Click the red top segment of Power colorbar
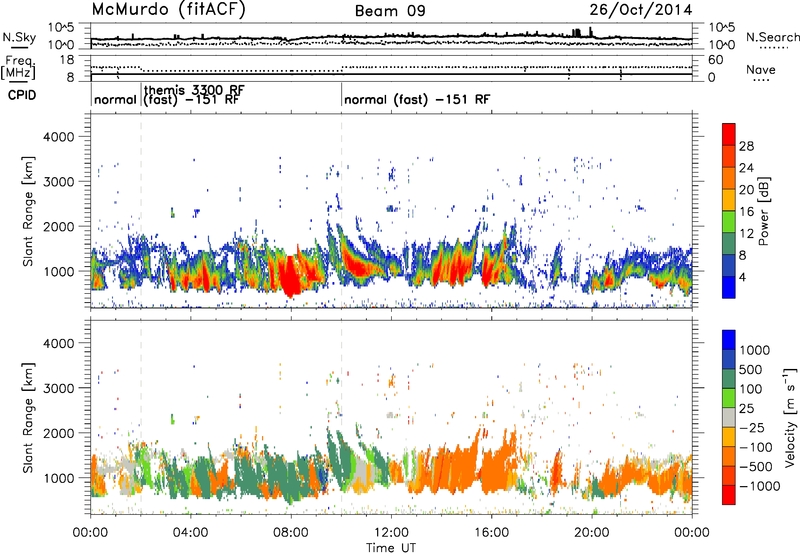800x554 pixels. [729, 134]
